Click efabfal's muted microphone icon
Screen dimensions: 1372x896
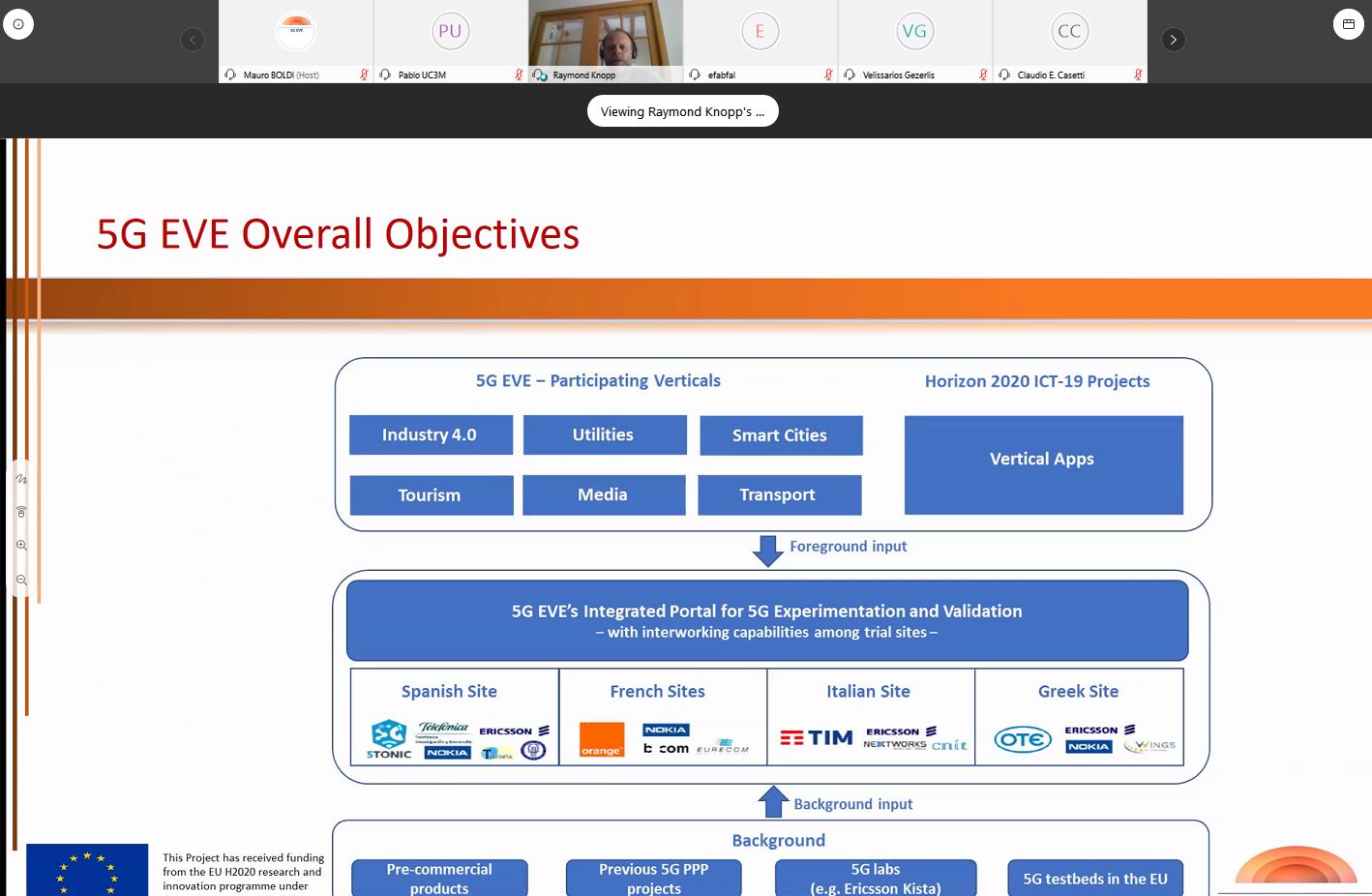[x=828, y=75]
